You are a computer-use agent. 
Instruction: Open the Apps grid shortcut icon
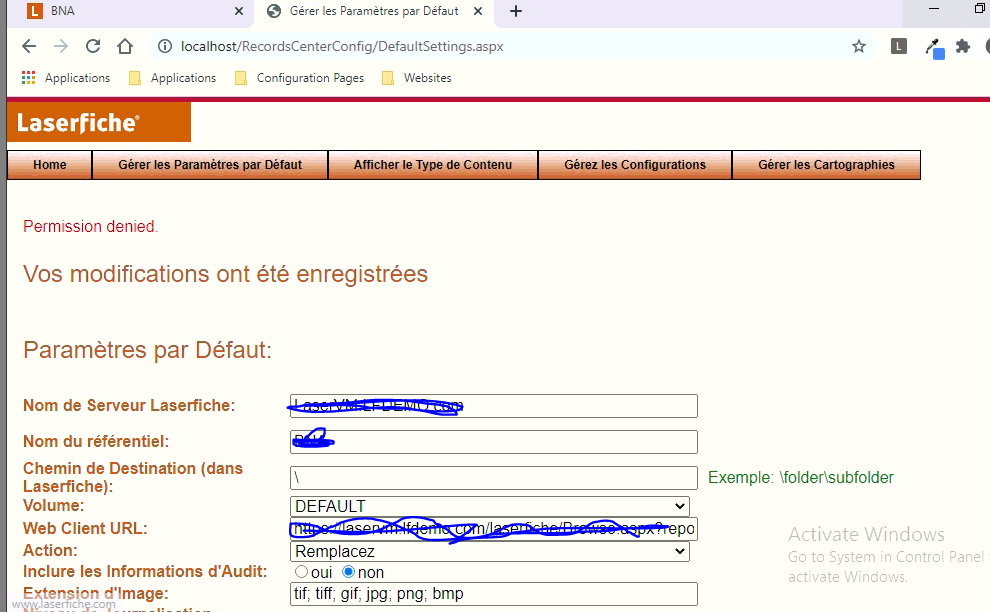[x=28, y=78]
